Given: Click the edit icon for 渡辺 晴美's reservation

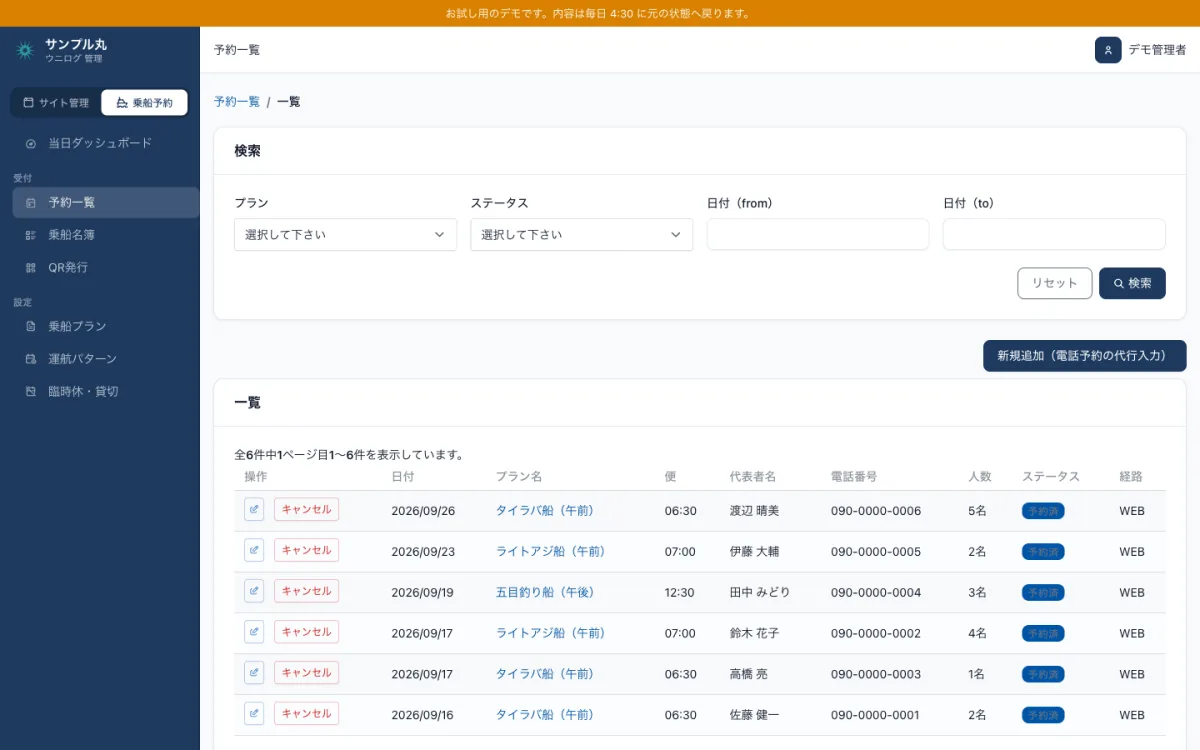Looking at the screenshot, I should coord(254,510).
